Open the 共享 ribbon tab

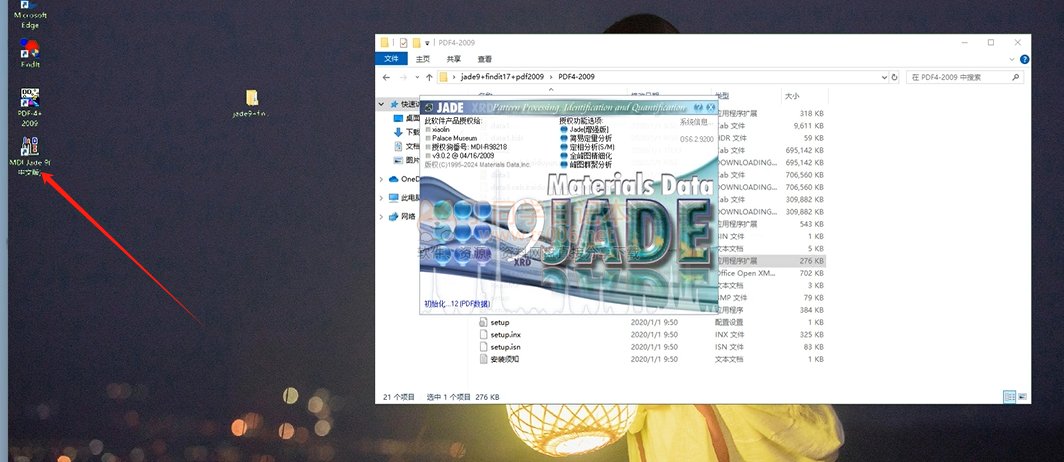pyautogui.click(x=454, y=59)
